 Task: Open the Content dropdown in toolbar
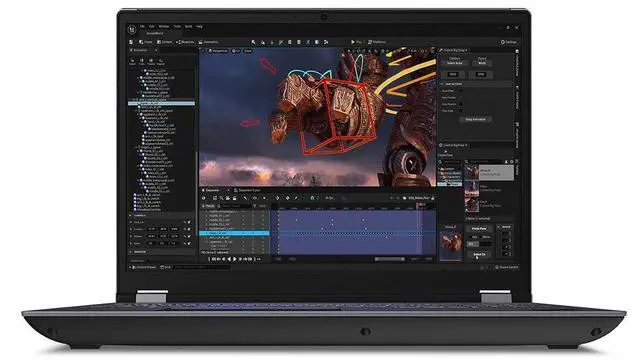[165, 42]
